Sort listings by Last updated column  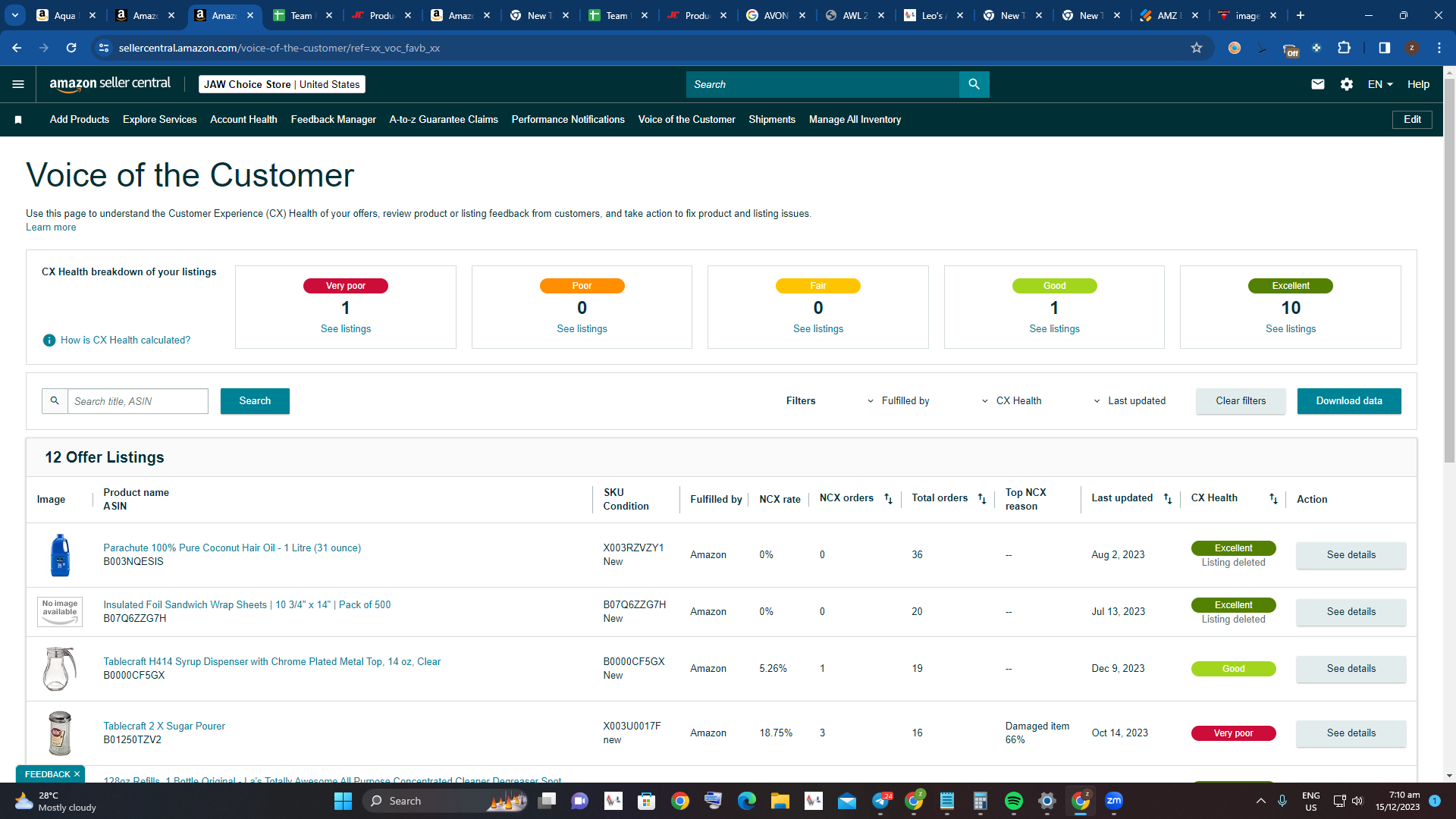click(x=1168, y=499)
